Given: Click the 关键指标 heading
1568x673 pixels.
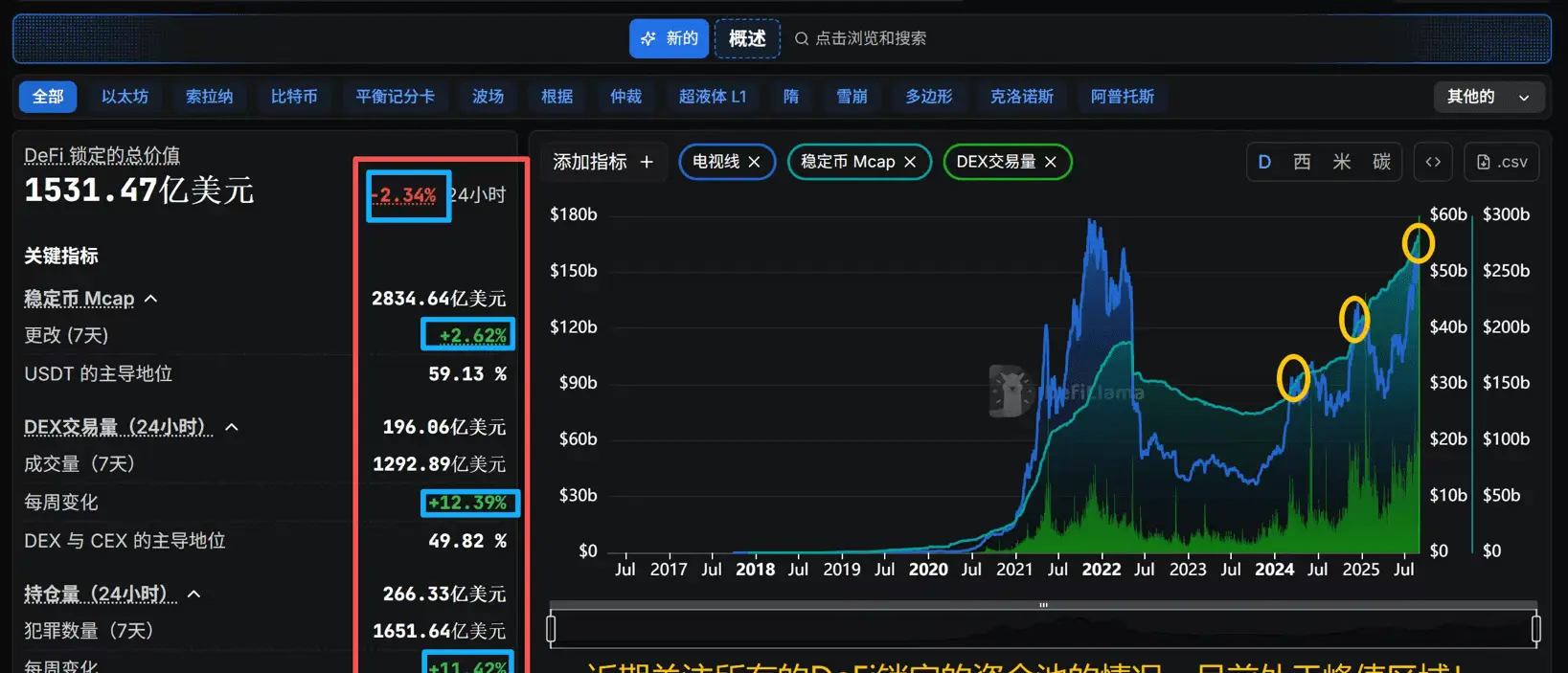Looking at the screenshot, I should (61, 256).
